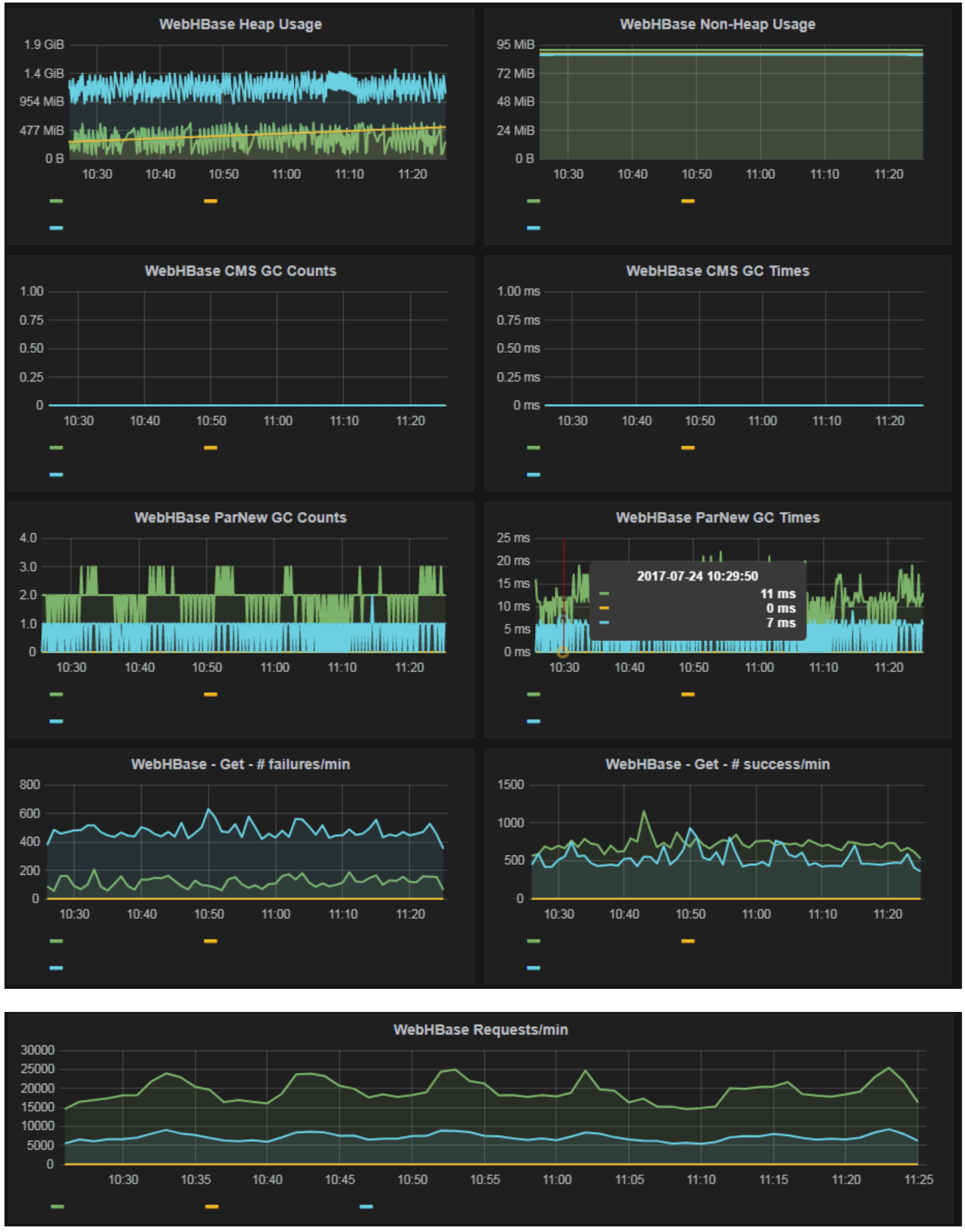
Task: Click the WebHBase - Get - # success/min title
Action: click(717, 764)
